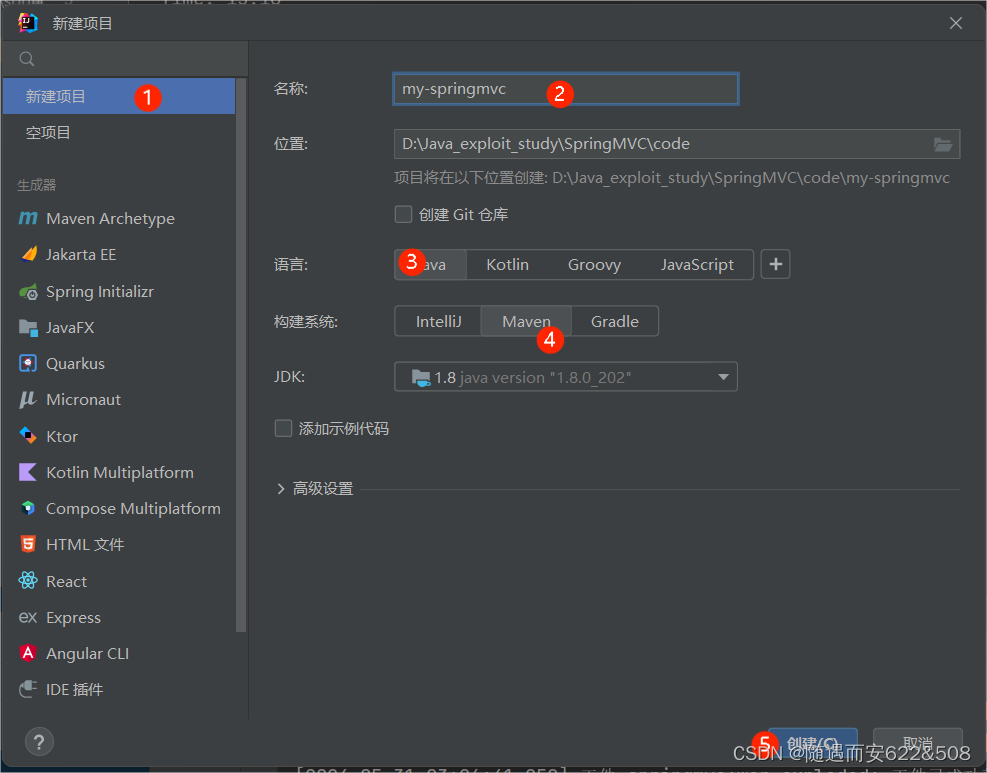Select the Jakarta EE generator

85,254
